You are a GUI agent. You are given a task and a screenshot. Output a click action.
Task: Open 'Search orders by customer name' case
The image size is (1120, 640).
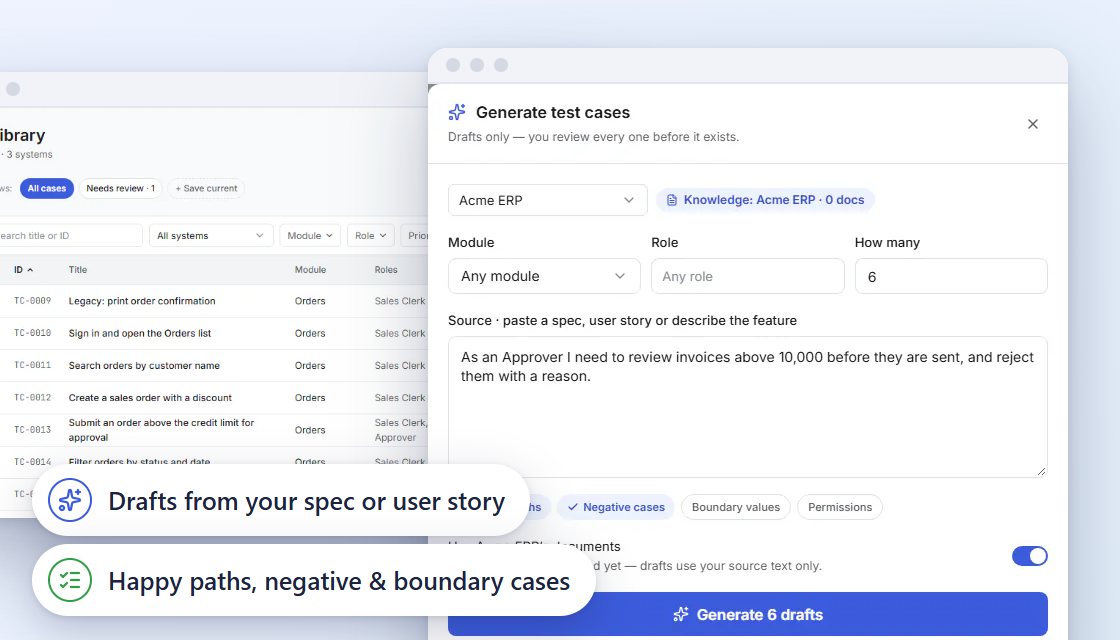coord(144,366)
